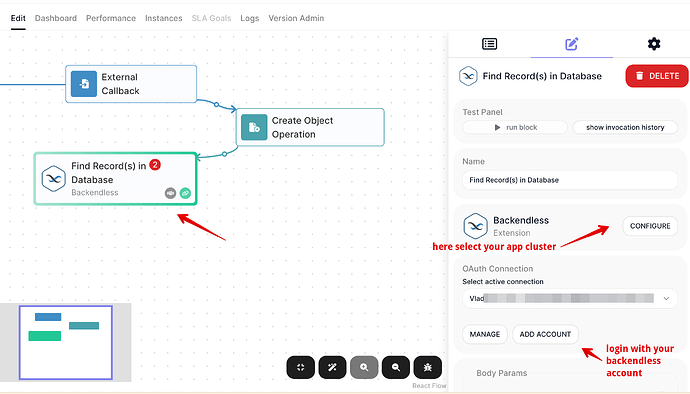This screenshot has width=690, height=394.
Task: Select the External Callback node
Action: [131, 84]
